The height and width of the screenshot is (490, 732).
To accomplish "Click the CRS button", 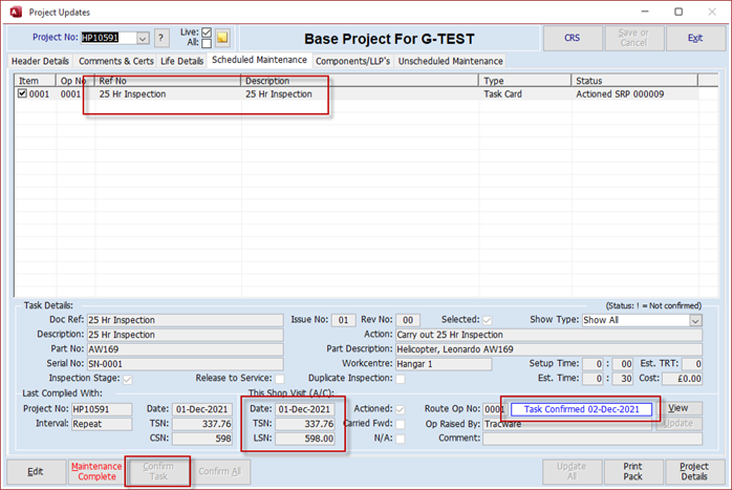I will point(571,38).
